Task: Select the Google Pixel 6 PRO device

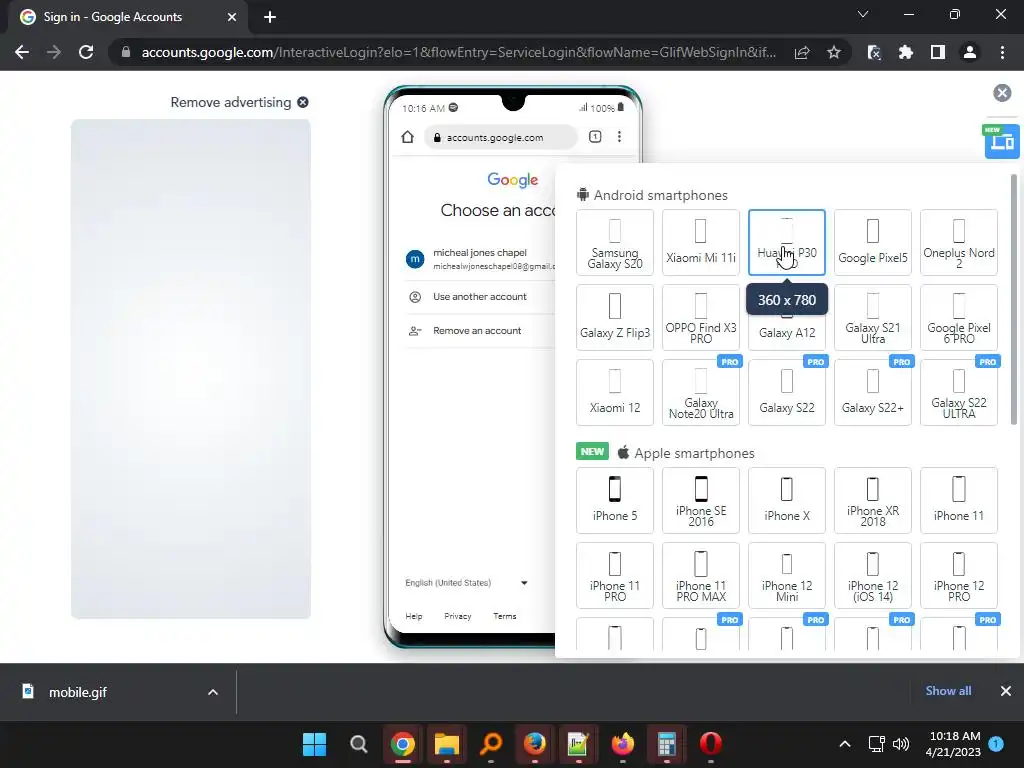Action: click(x=959, y=317)
